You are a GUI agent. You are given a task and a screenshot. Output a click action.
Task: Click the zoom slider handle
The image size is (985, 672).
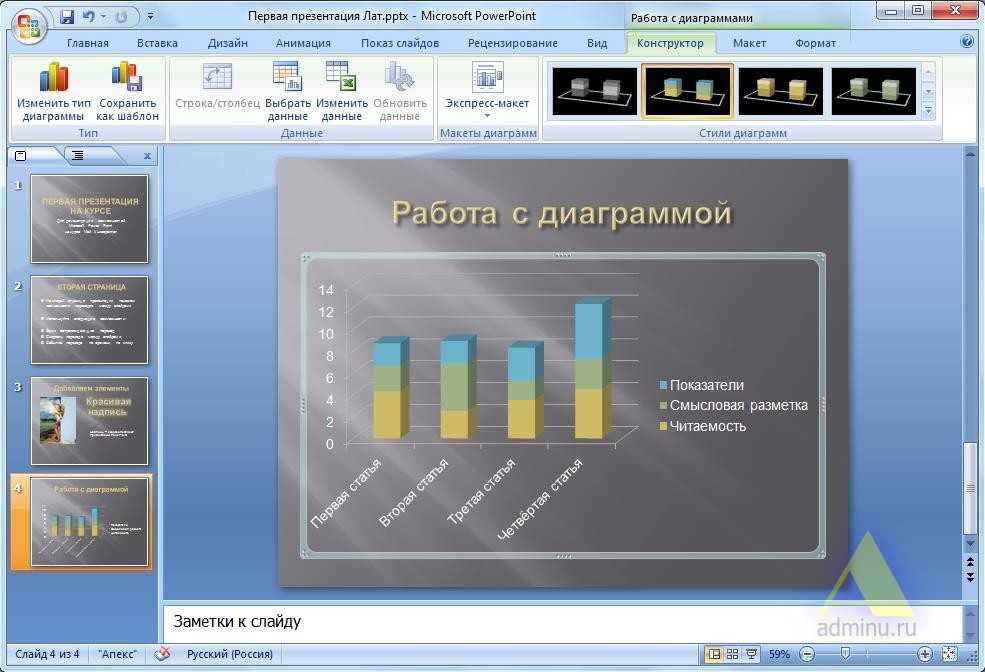tap(846, 654)
